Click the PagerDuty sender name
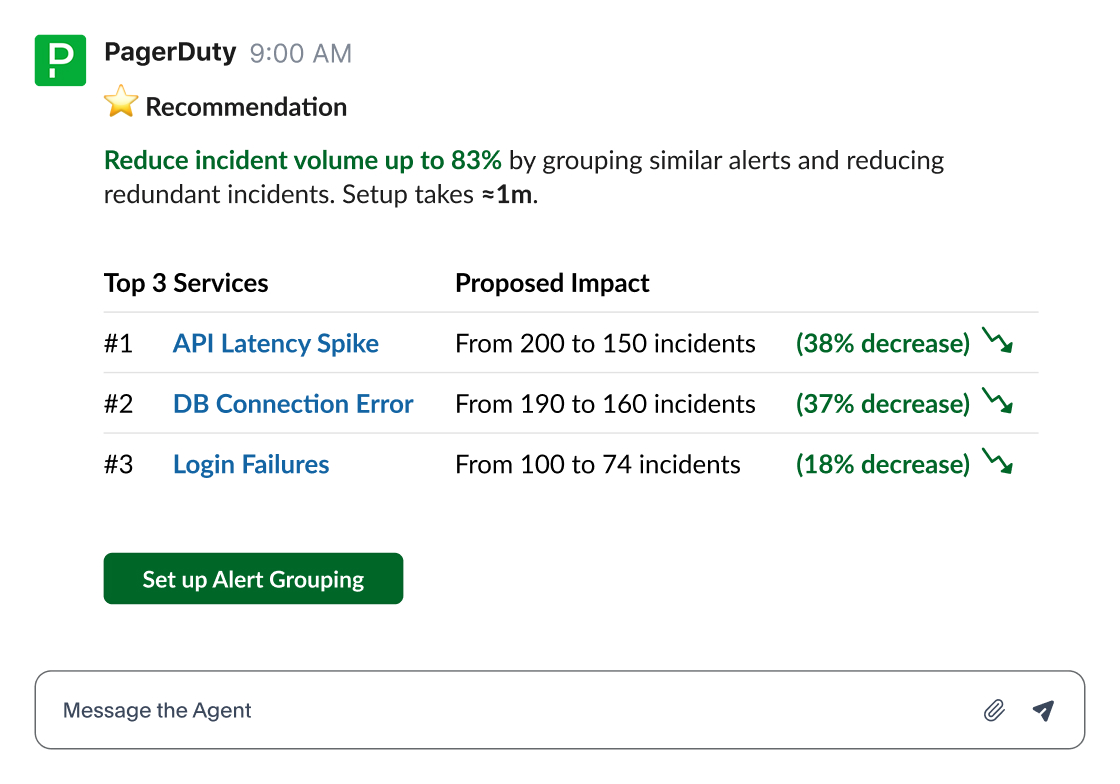1120x784 pixels. pyautogui.click(x=170, y=53)
